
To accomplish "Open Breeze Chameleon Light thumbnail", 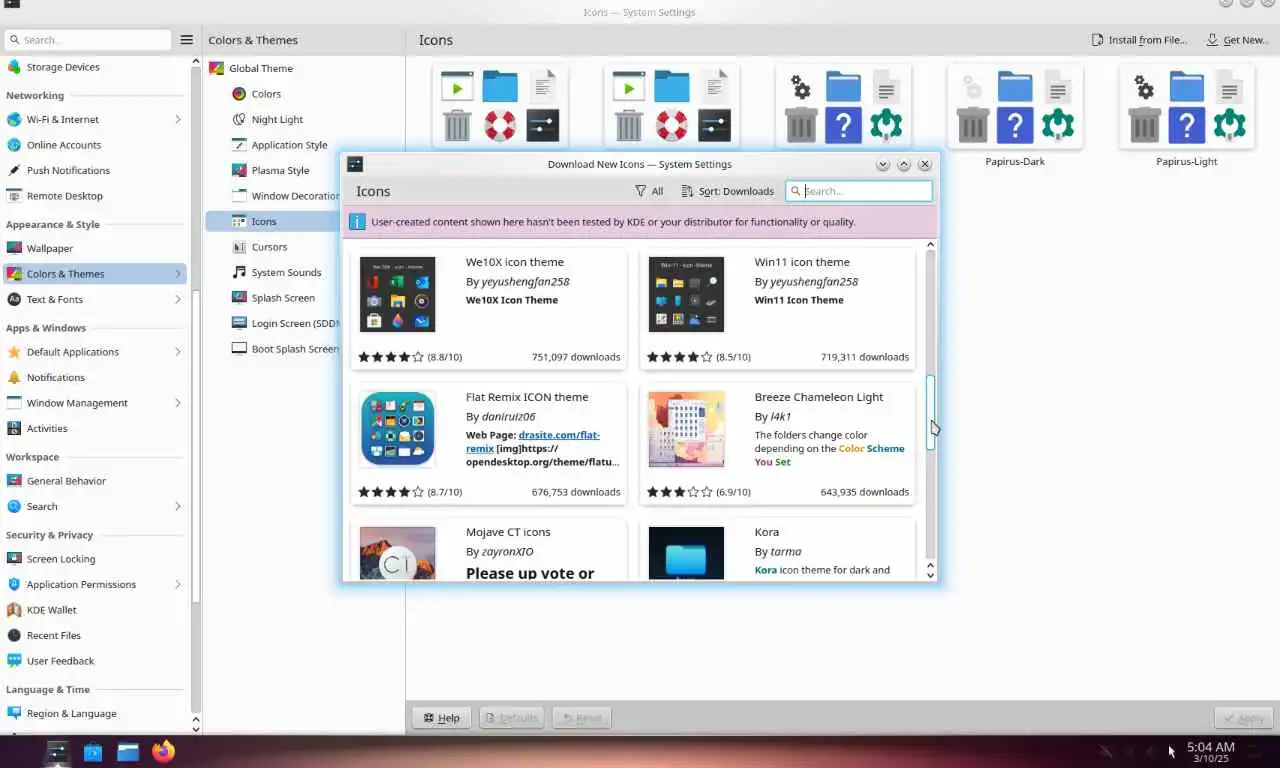I will click(686, 429).
